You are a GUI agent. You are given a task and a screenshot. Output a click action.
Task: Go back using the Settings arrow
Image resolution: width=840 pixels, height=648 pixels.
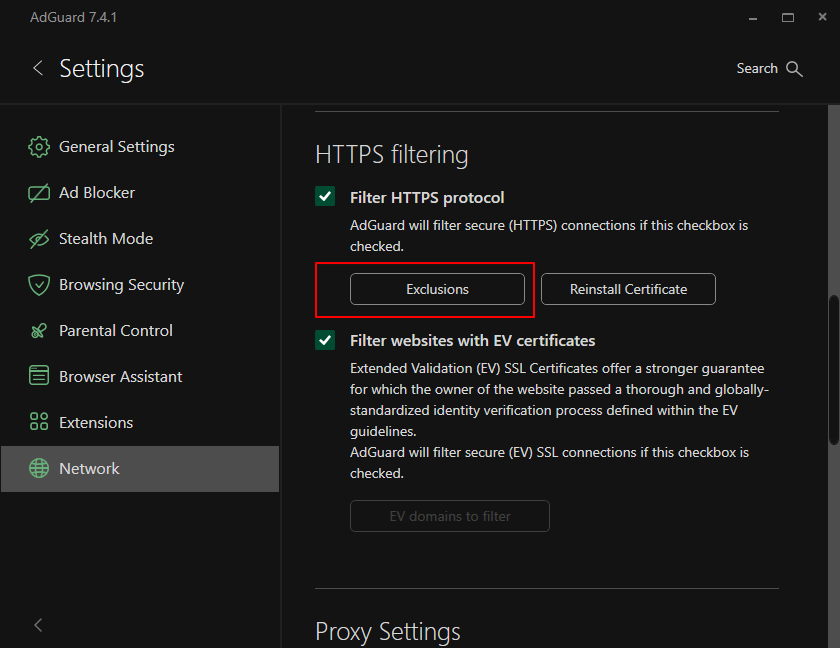coord(38,68)
